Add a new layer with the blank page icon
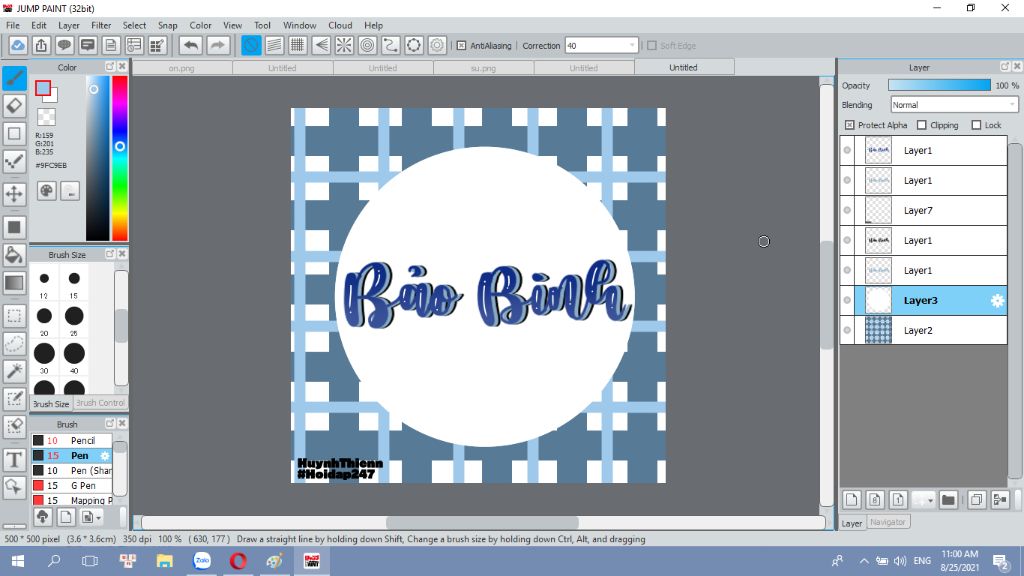This screenshot has width=1024, height=576. 852,500
